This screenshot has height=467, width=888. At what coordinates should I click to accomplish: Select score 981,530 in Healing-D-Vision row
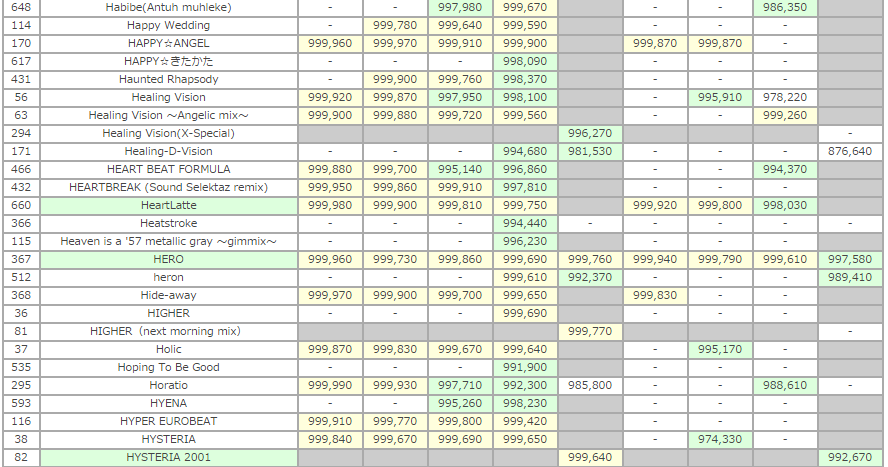point(590,151)
